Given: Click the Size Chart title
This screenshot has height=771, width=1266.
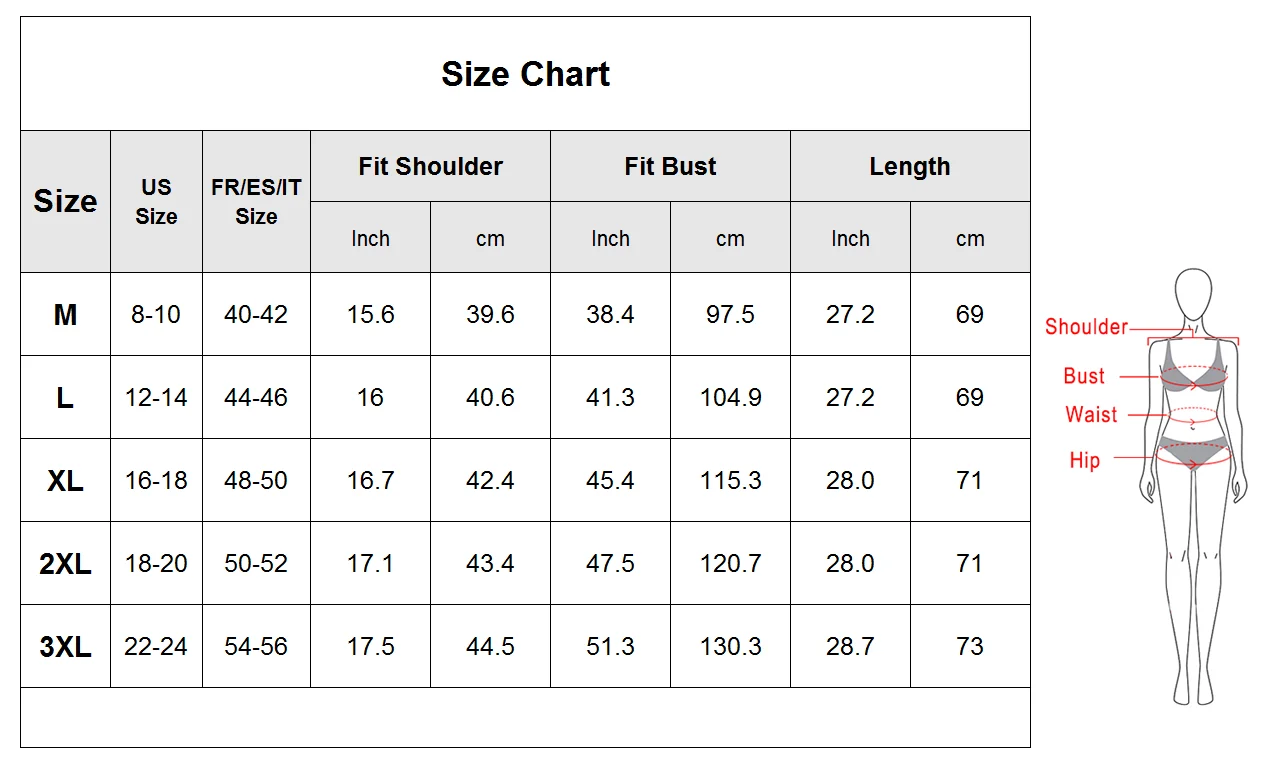Looking at the screenshot, I should (x=525, y=74).
